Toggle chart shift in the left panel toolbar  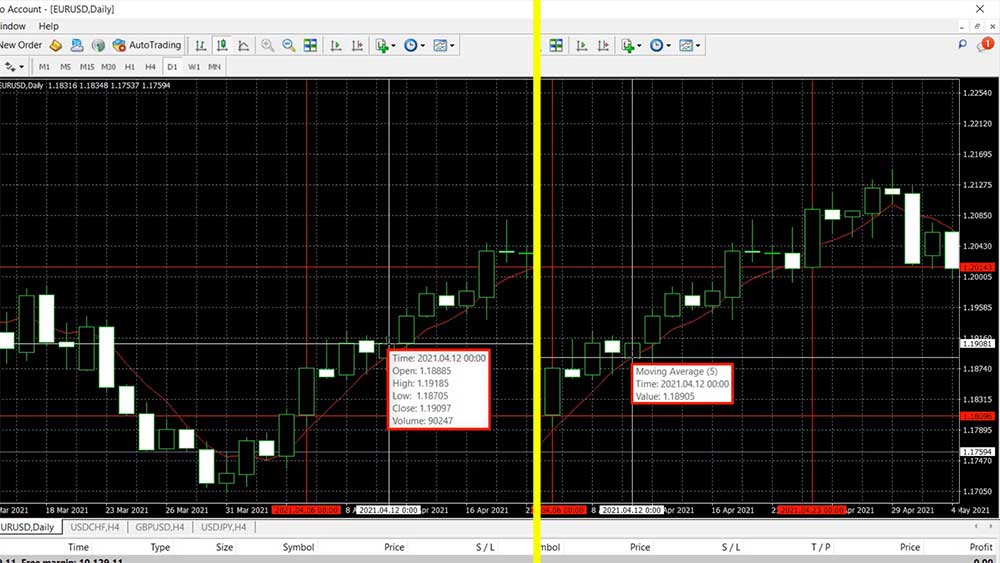(x=357, y=45)
